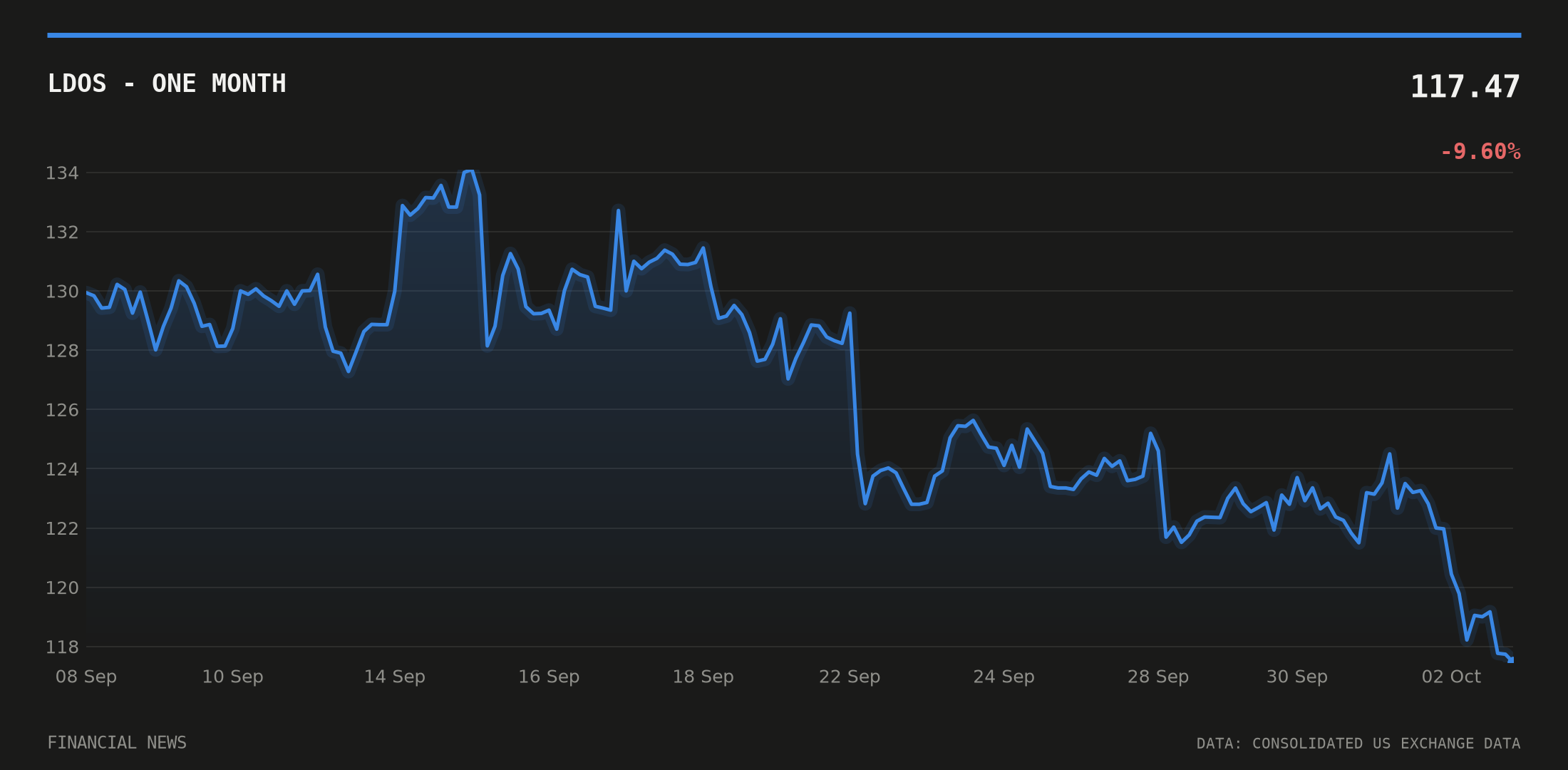
Task: Click the 126 y-axis label
Action: click(x=62, y=410)
